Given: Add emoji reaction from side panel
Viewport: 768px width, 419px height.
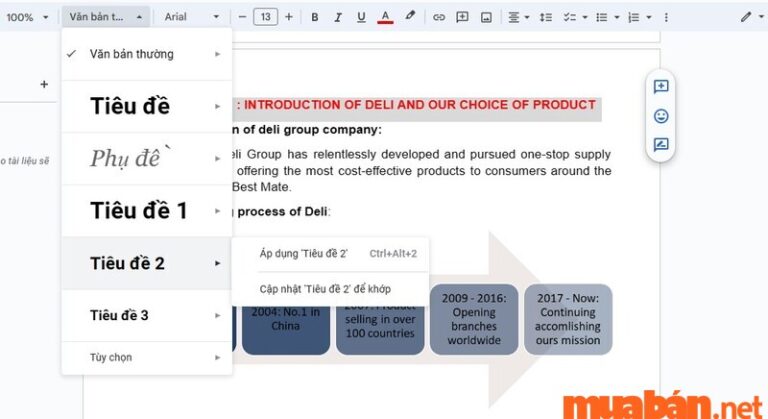Looking at the screenshot, I should (661, 116).
